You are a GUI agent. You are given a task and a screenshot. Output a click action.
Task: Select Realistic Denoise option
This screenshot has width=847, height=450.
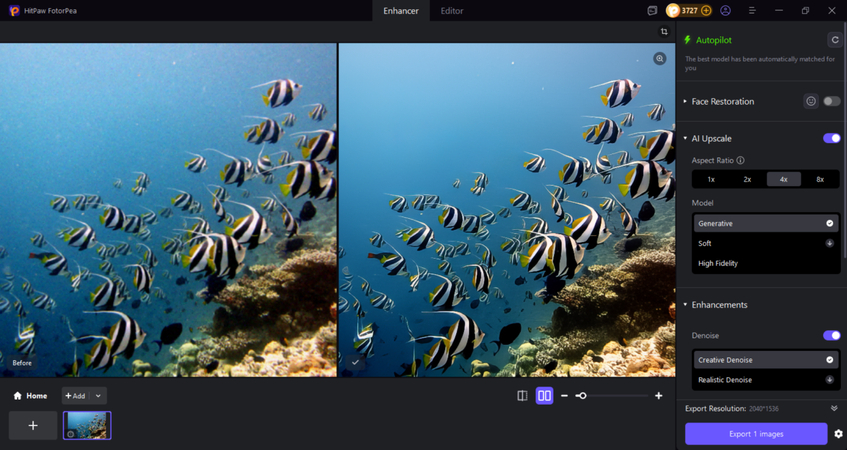pyautogui.click(x=765, y=380)
